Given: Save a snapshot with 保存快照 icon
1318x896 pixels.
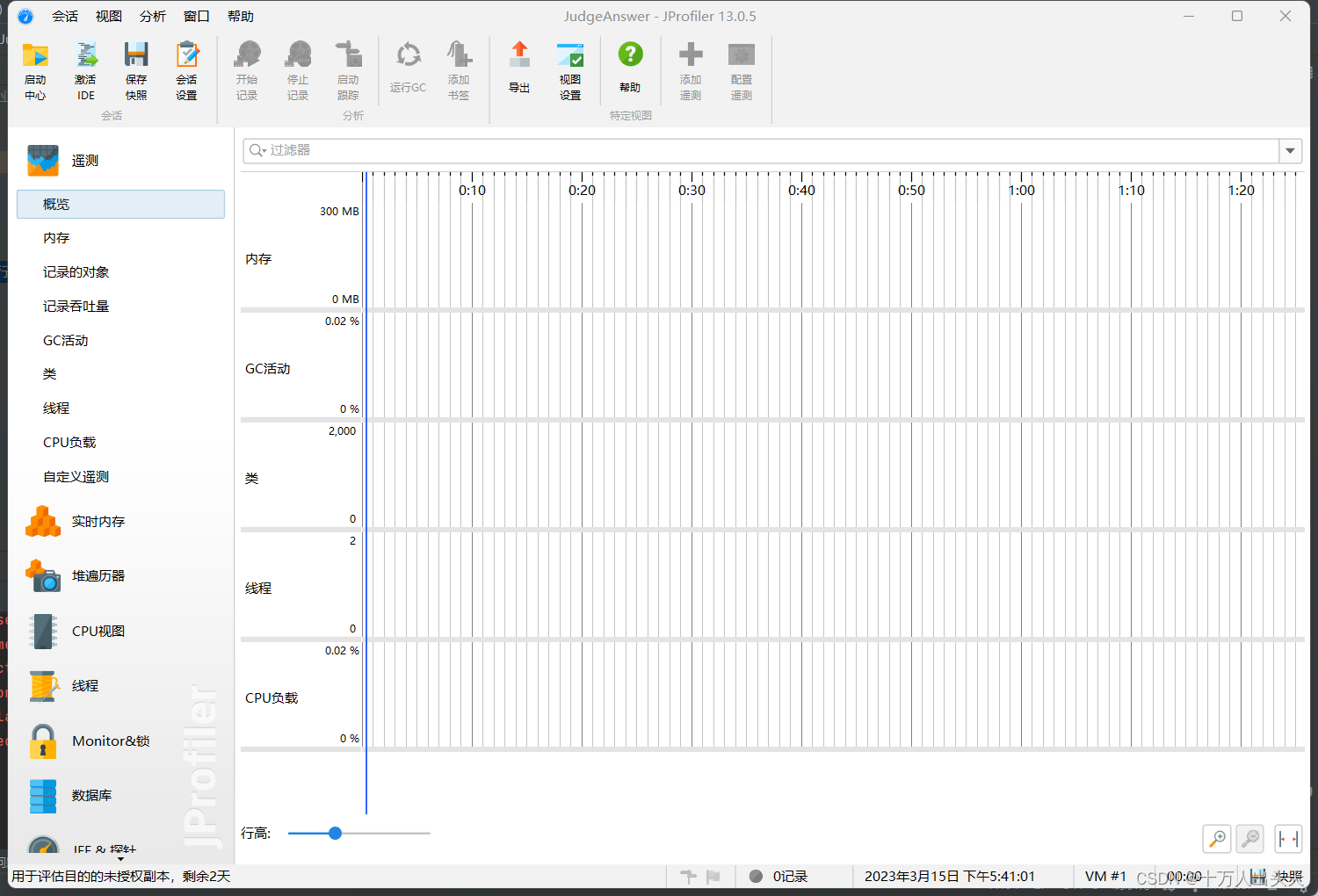Looking at the screenshot, I should [135, 70].
